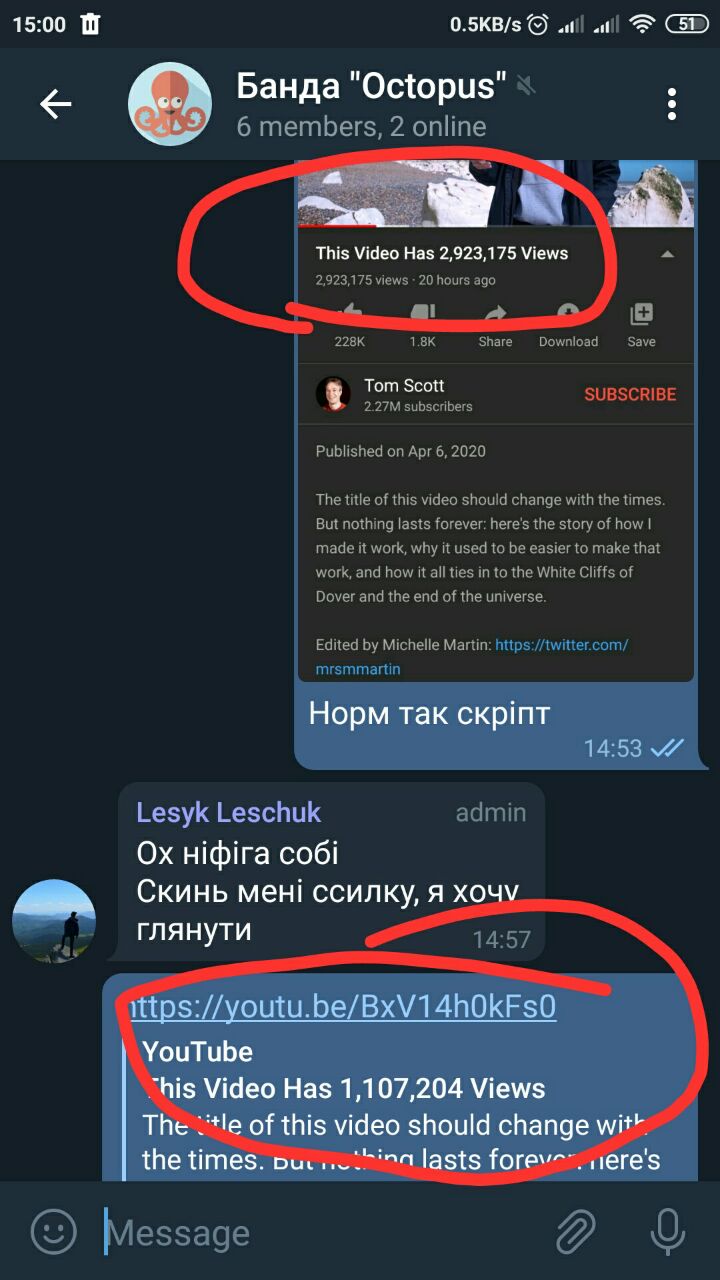The image size is (720, 1280).
Task: Tap the Банда "Octopus" group title
Action: (x=371, y=86)
